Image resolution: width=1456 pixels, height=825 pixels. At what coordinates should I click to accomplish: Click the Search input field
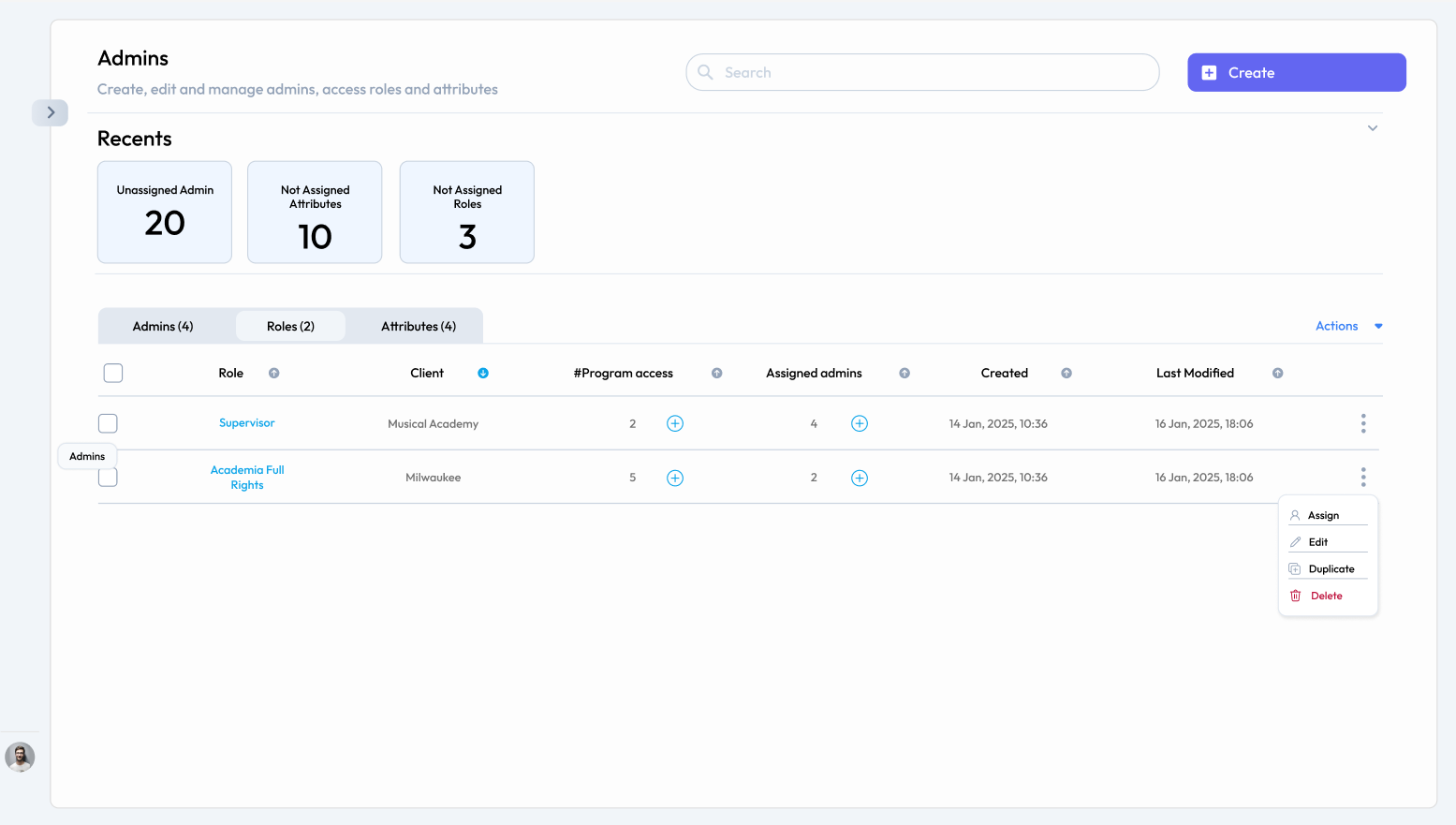pos(922,72)
